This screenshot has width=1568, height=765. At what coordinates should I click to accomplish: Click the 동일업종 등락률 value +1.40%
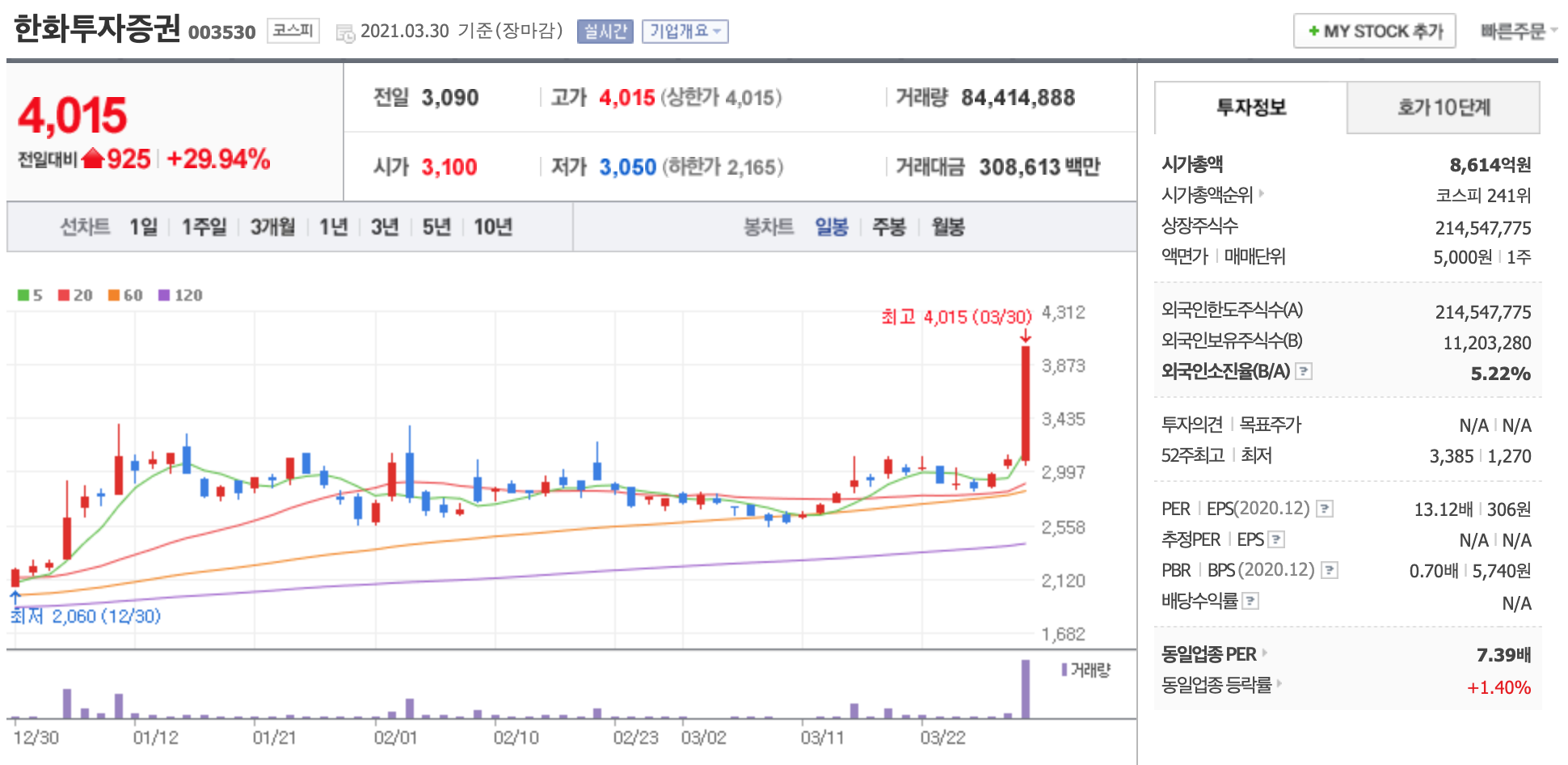(x=1499, y=687)
